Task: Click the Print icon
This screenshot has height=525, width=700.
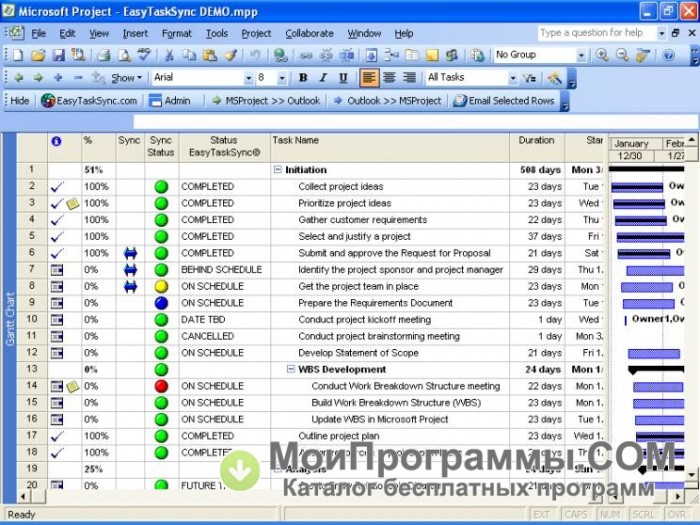Action: pos(104,55)
